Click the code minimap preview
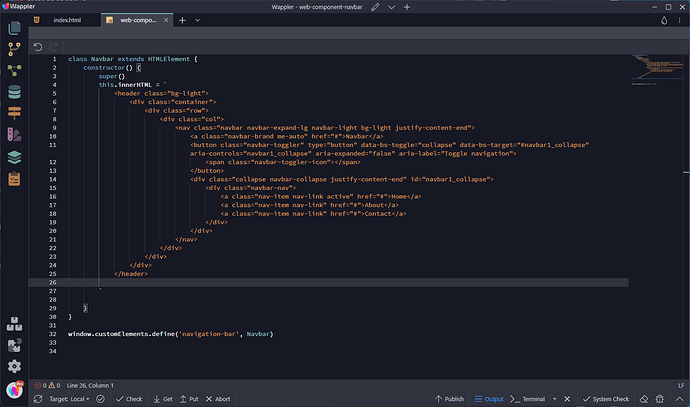Image resolution: width=690 pixels, height=407 pixels. (657, 70)
